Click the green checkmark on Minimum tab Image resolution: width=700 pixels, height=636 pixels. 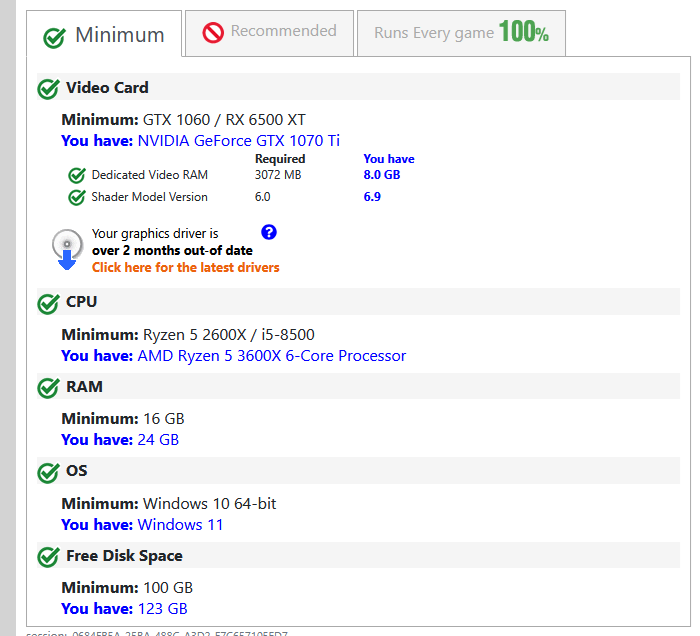click(54, 37)
